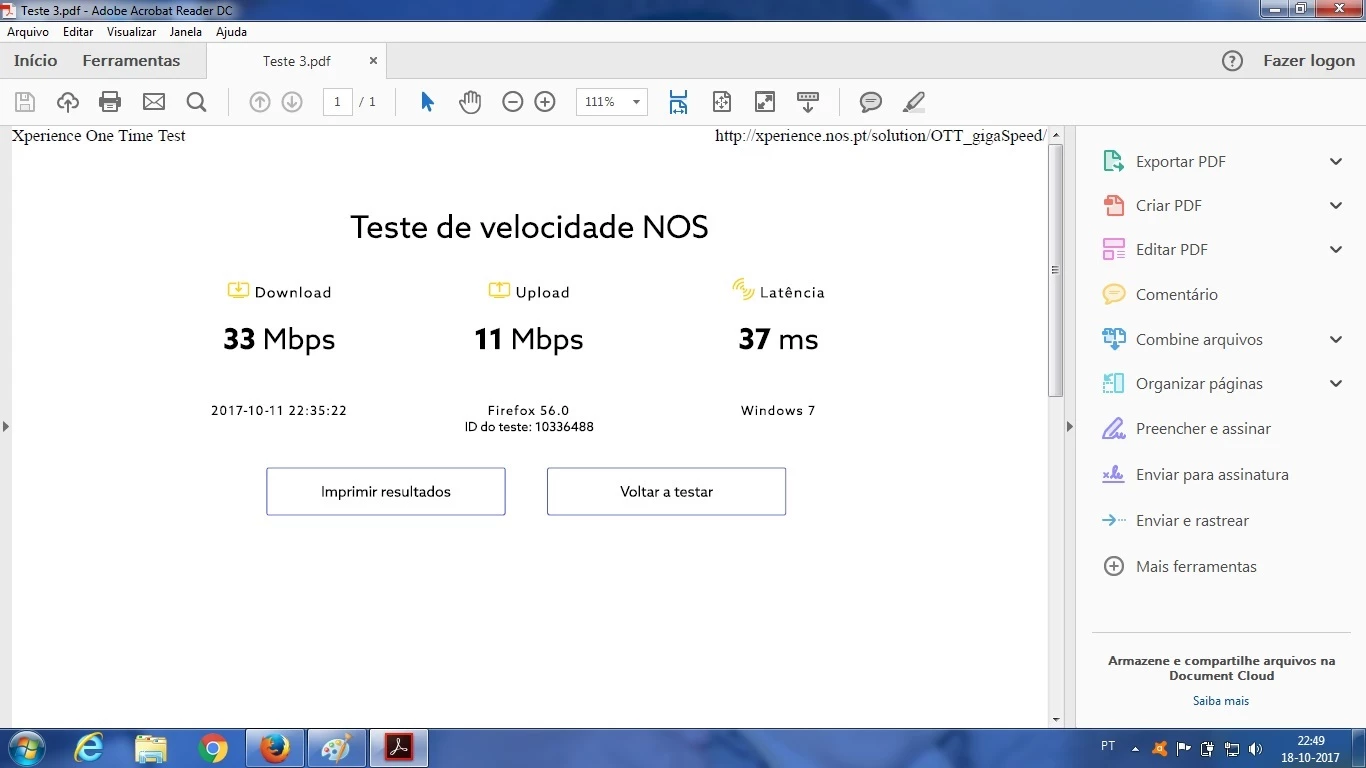The height and width of the screenshot is (768, 1366).
Task: Open the Editar menu in the menu bar
Action: pyautogui.click(x=78, y=32)
